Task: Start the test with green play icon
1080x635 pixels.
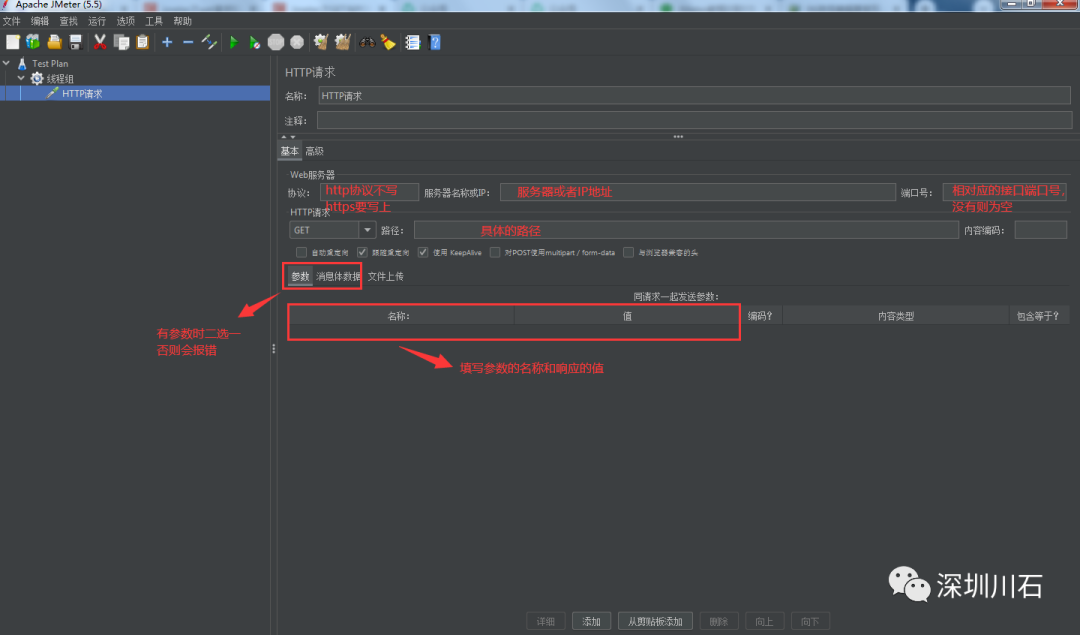Action: pyautogui.click(x=234, y=42)
